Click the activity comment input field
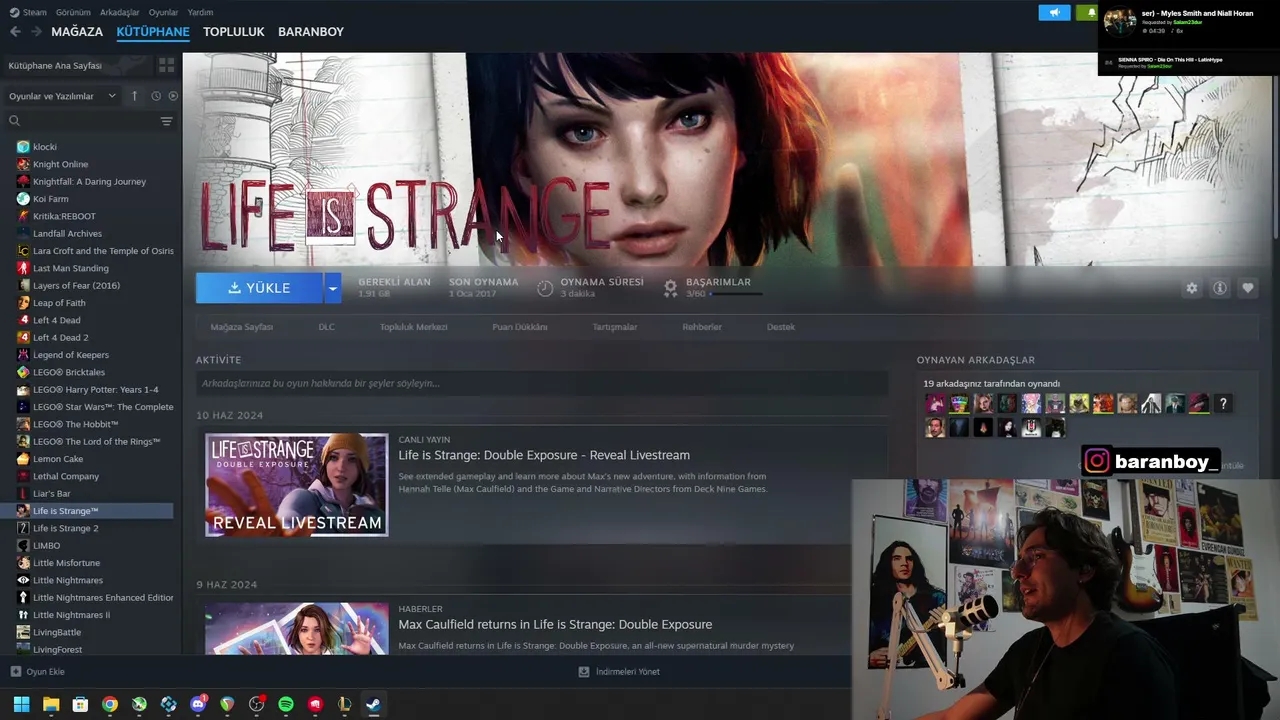Image resolution: width=1280 pixels, height=720 pixels. pyautogui.click(x=542, y=383)
